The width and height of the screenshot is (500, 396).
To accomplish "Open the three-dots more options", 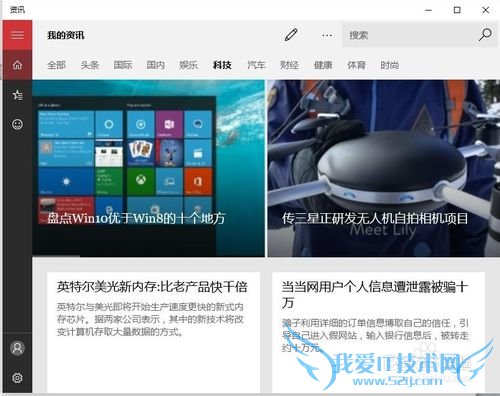I will point(327,35).
